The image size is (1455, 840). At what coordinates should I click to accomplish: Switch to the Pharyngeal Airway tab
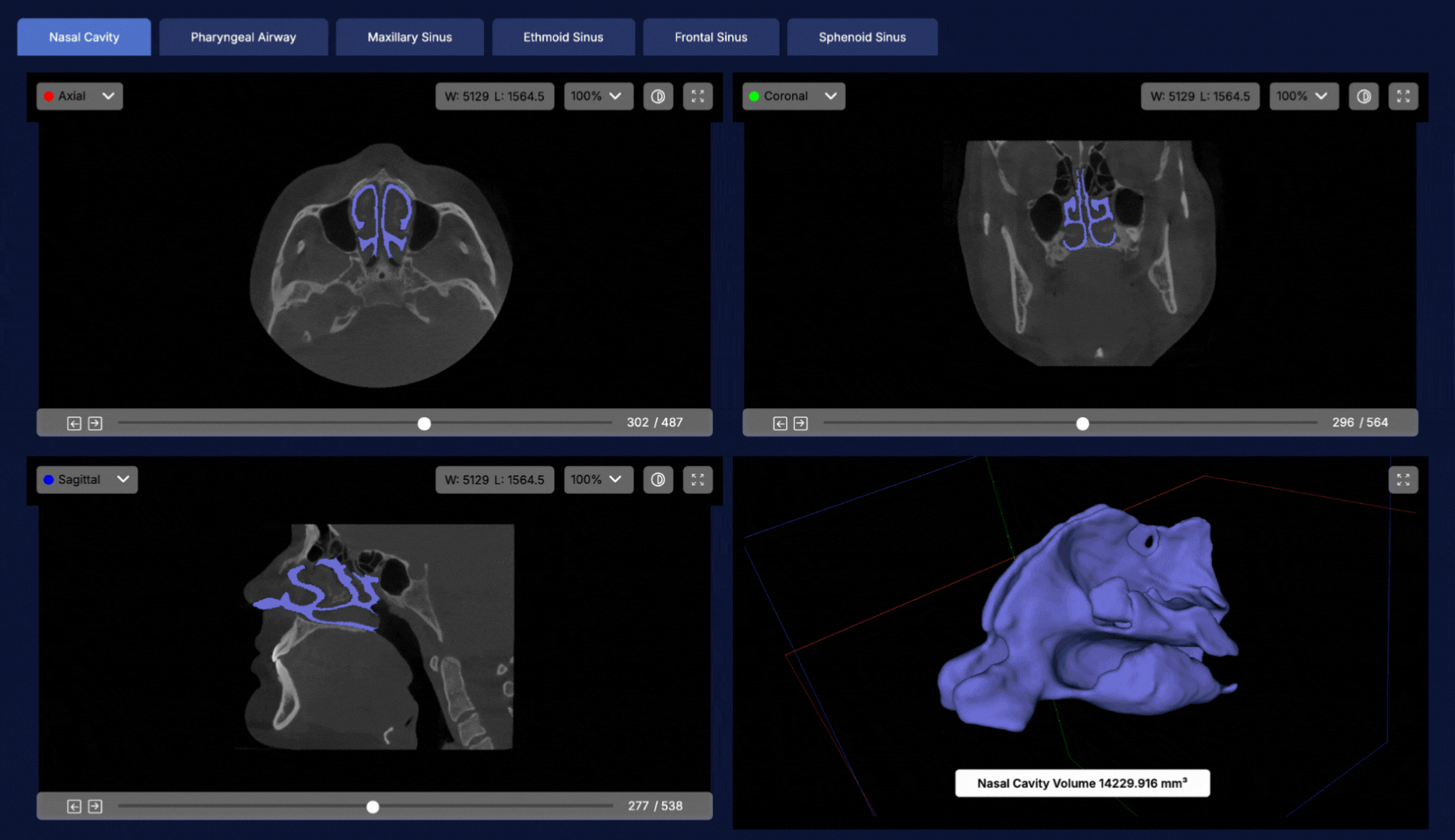coord(243,37)
